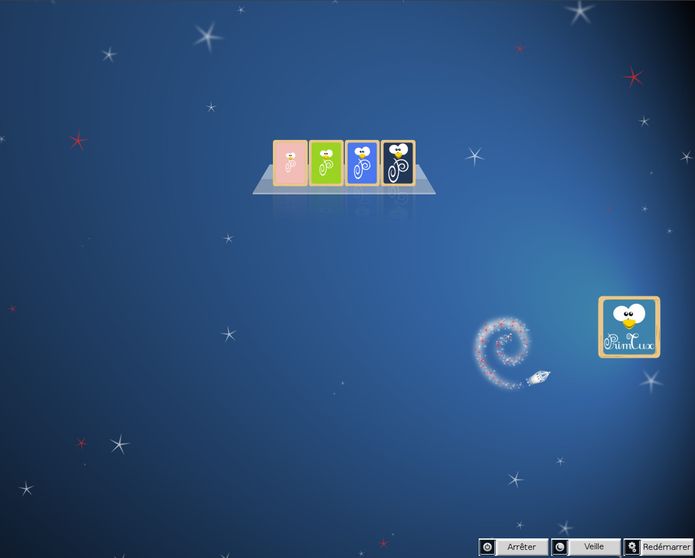The width and height of the screenshot is (695, 558).
Task: Click the penguin face on the navy card
Action: point(398,151)
